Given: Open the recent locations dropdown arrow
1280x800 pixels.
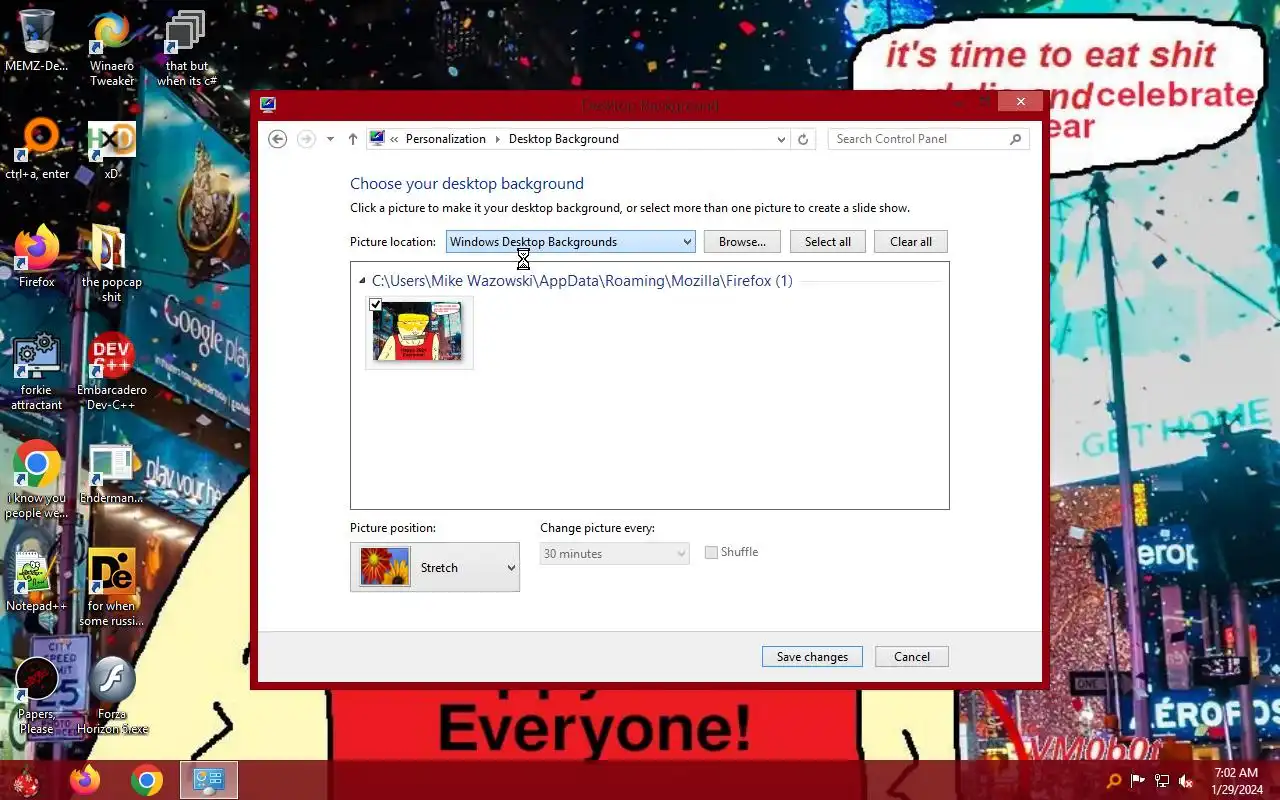Looking at the screenshot, I should [331, 139].
